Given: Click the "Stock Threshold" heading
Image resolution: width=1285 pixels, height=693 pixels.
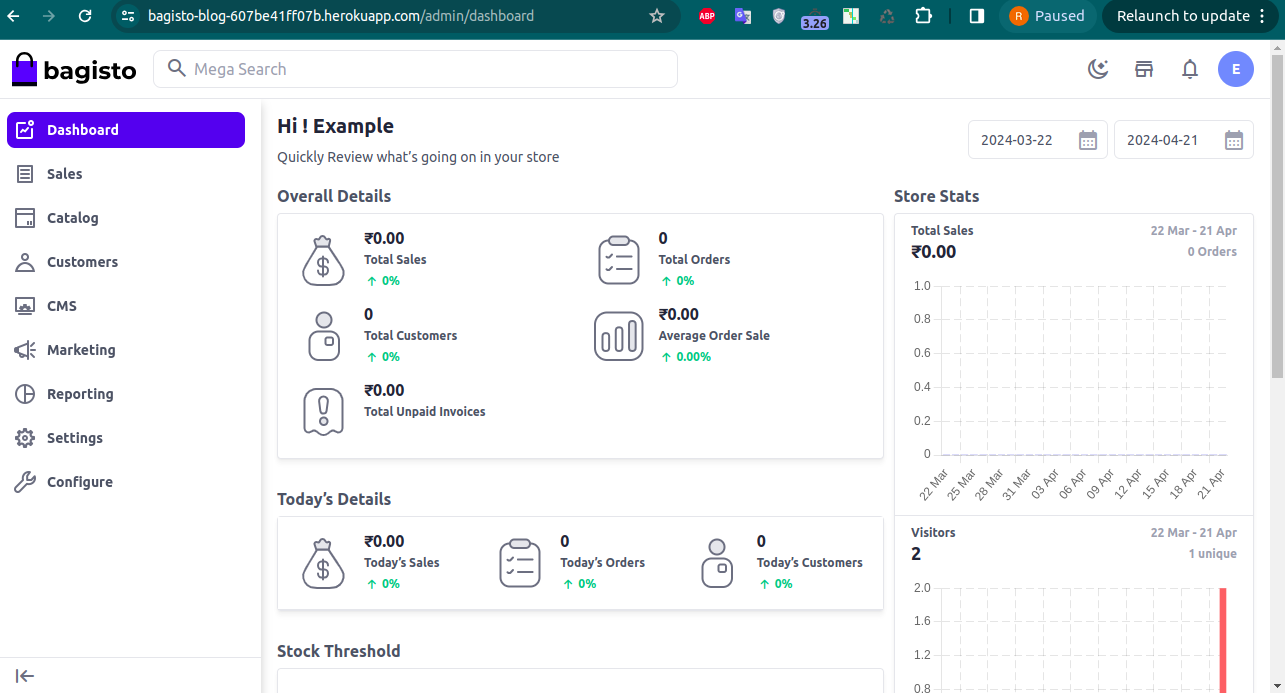Looking at the screenshot, I should (338, 651).
